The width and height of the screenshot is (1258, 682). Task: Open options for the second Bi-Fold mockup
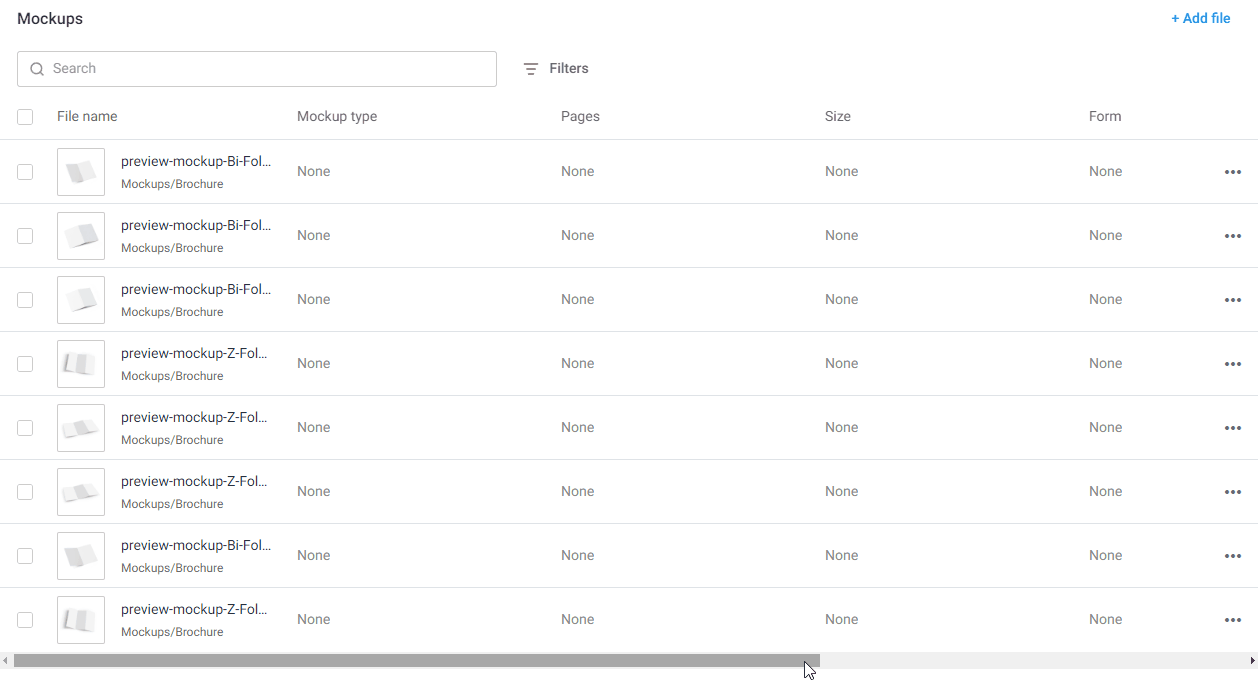click(x=1232, y=236)
